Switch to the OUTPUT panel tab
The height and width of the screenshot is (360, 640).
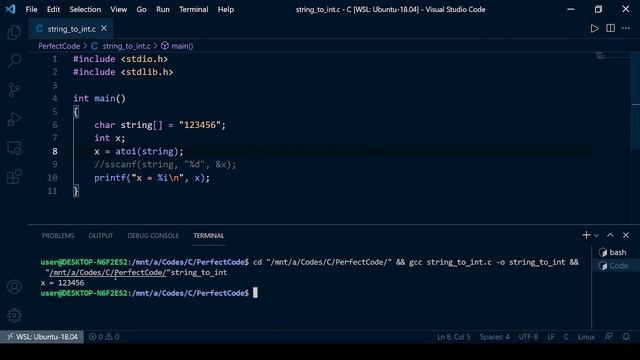(101, 236)
